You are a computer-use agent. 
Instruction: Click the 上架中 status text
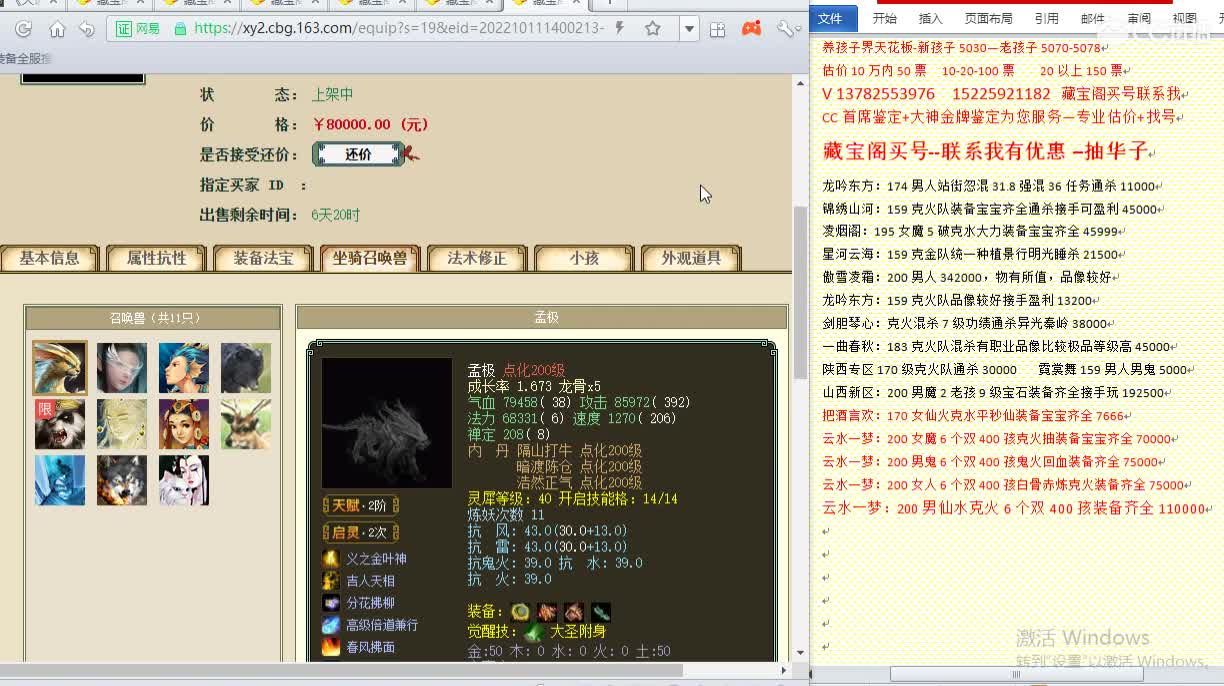pos(332,95)
